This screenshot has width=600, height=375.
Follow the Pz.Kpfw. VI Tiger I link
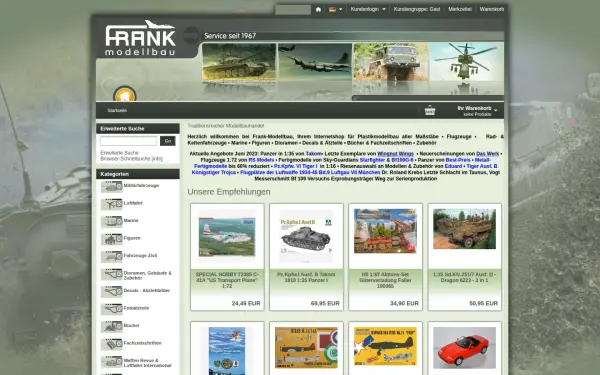(295, 166)
